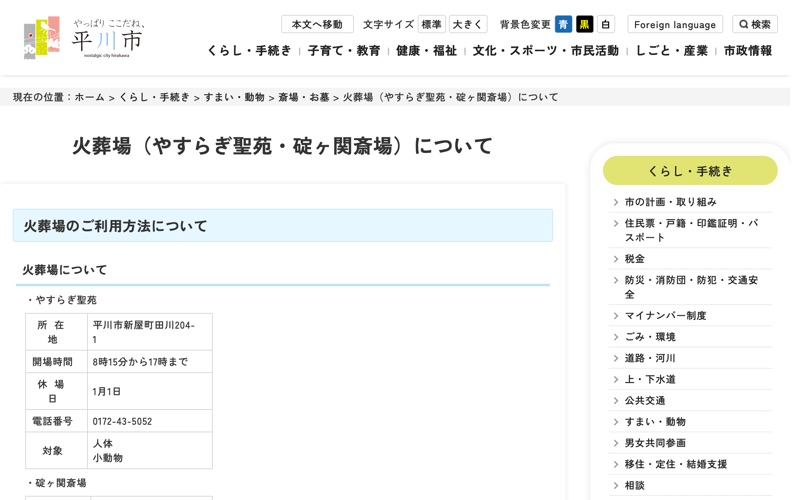This screenshot has width=800, height=500.
Task: Click the chevron beside 上・下水道
Action: (616, 379)
